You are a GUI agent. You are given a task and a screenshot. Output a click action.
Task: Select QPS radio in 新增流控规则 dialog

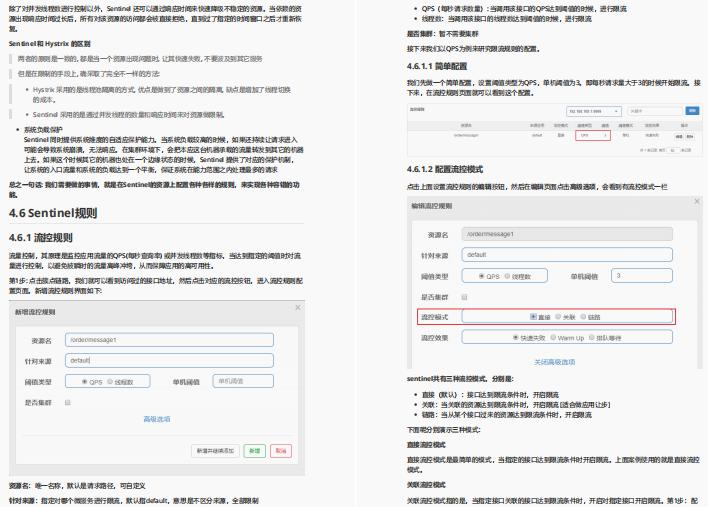click(x=84, y=382)
